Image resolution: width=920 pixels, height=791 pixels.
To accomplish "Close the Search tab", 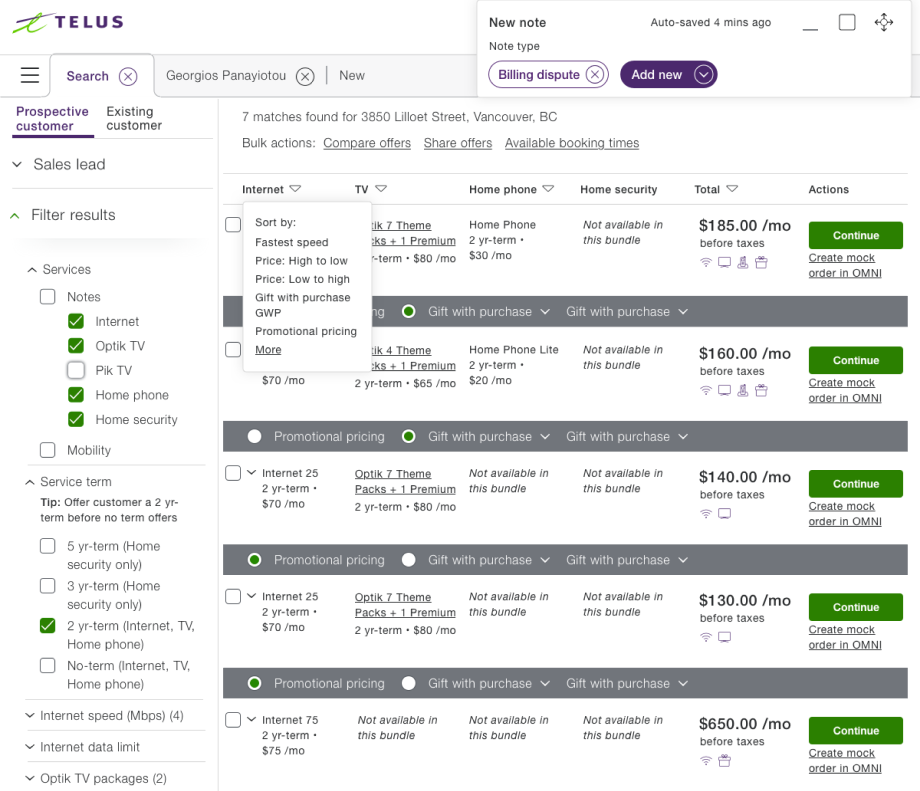I will coord(128,76).
